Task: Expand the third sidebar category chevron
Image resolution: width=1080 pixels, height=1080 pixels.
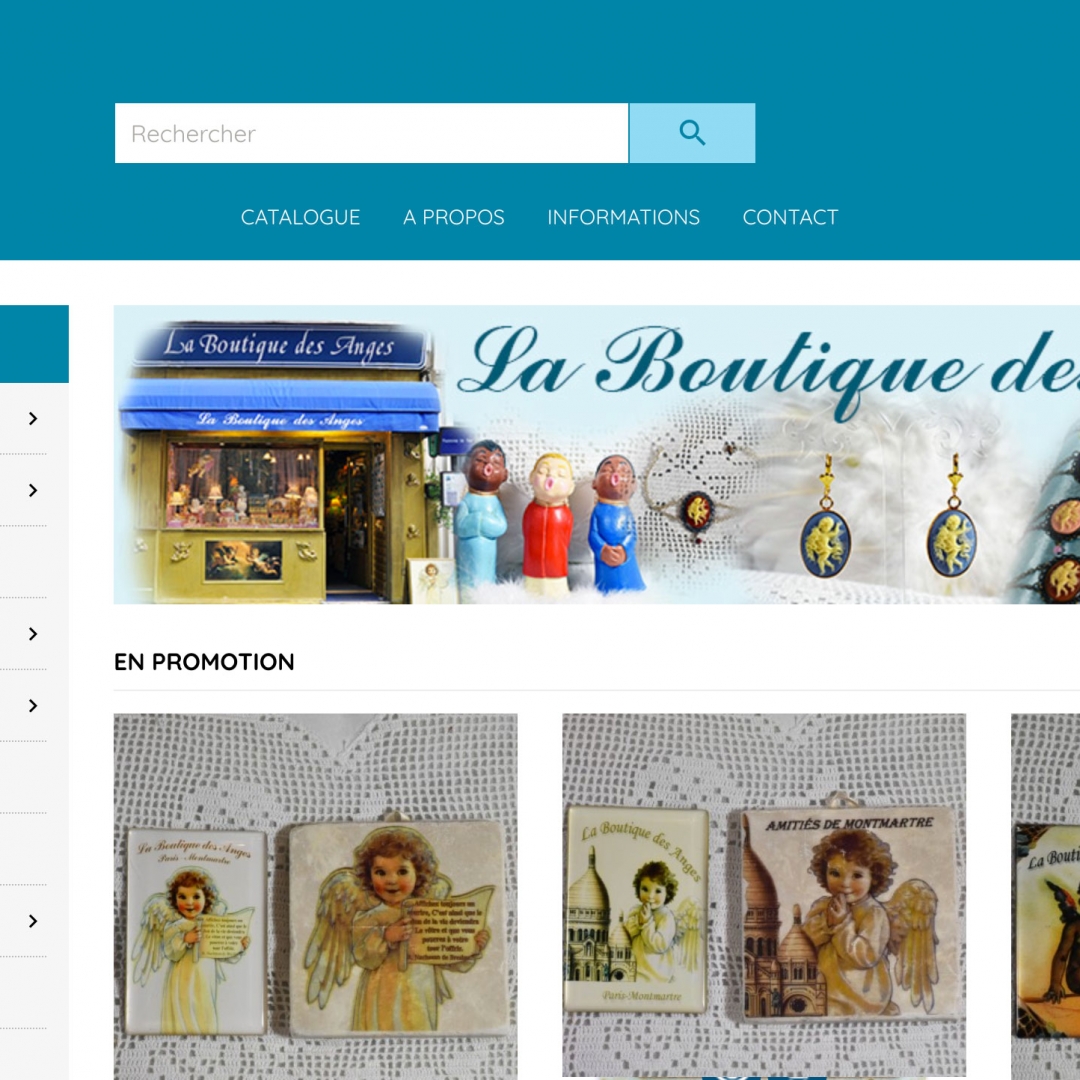Action: tap(32, 634)
